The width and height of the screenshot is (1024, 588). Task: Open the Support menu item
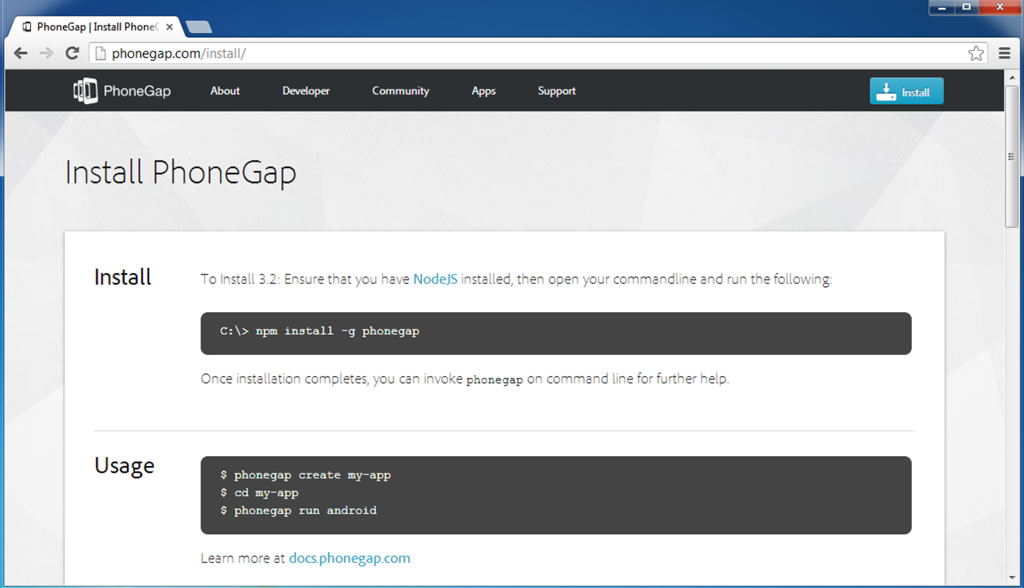coord(556,91)
